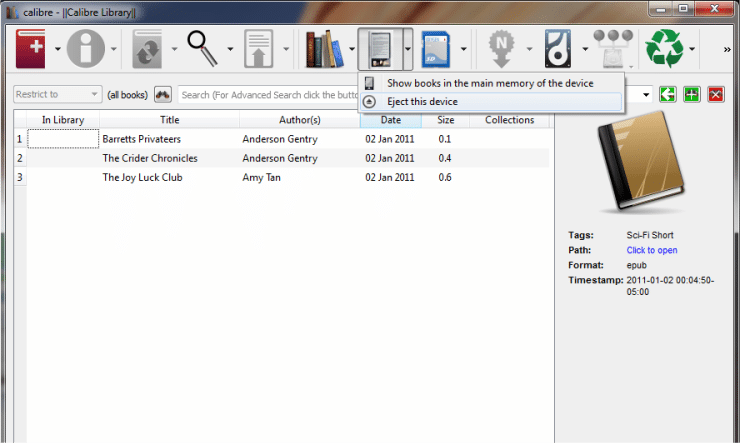The image size is (740, 443).
Task: Sort by the Author(s) column header
Action: pyautogui.click(x=300, y=120)
